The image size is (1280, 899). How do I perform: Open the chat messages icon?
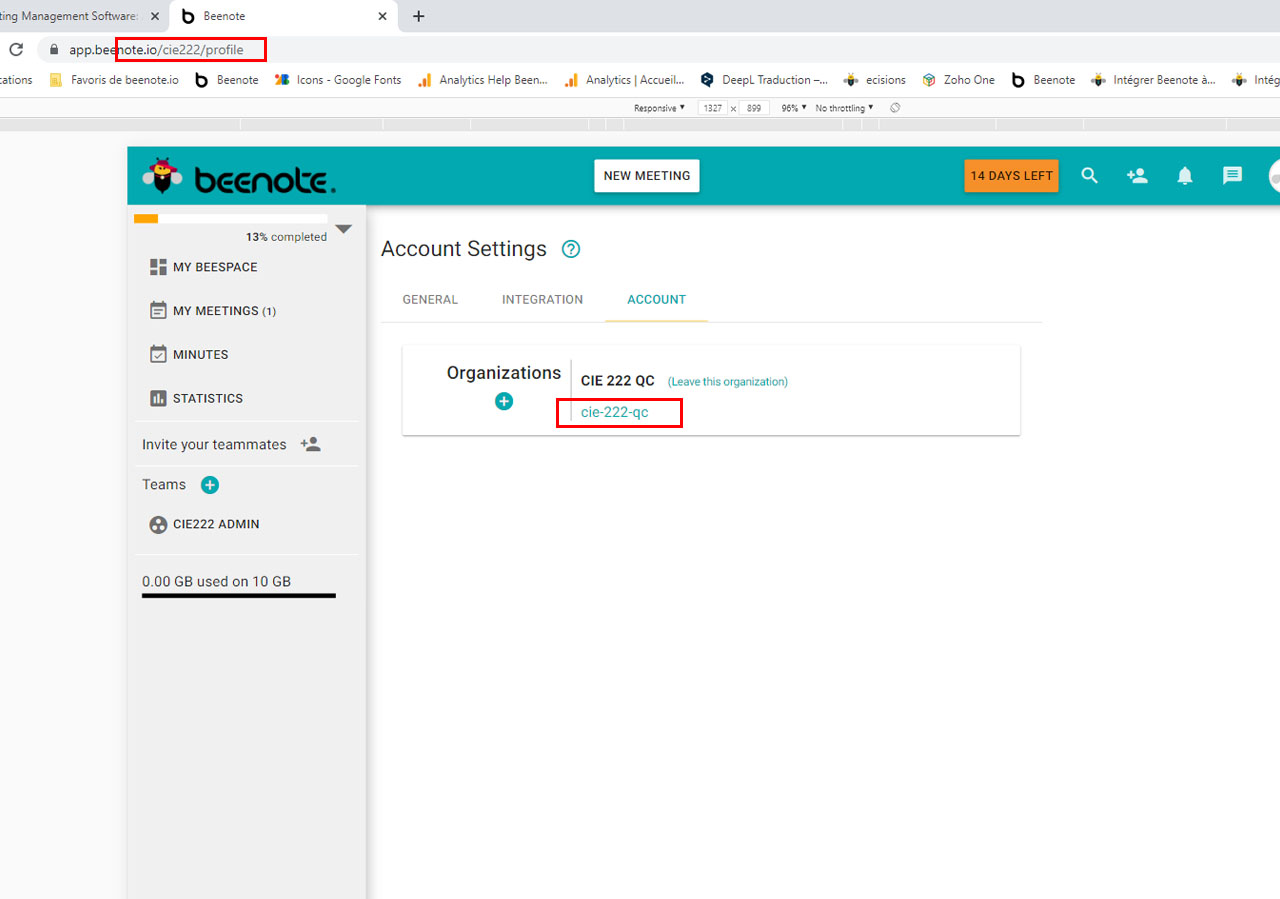point(1233,175)
